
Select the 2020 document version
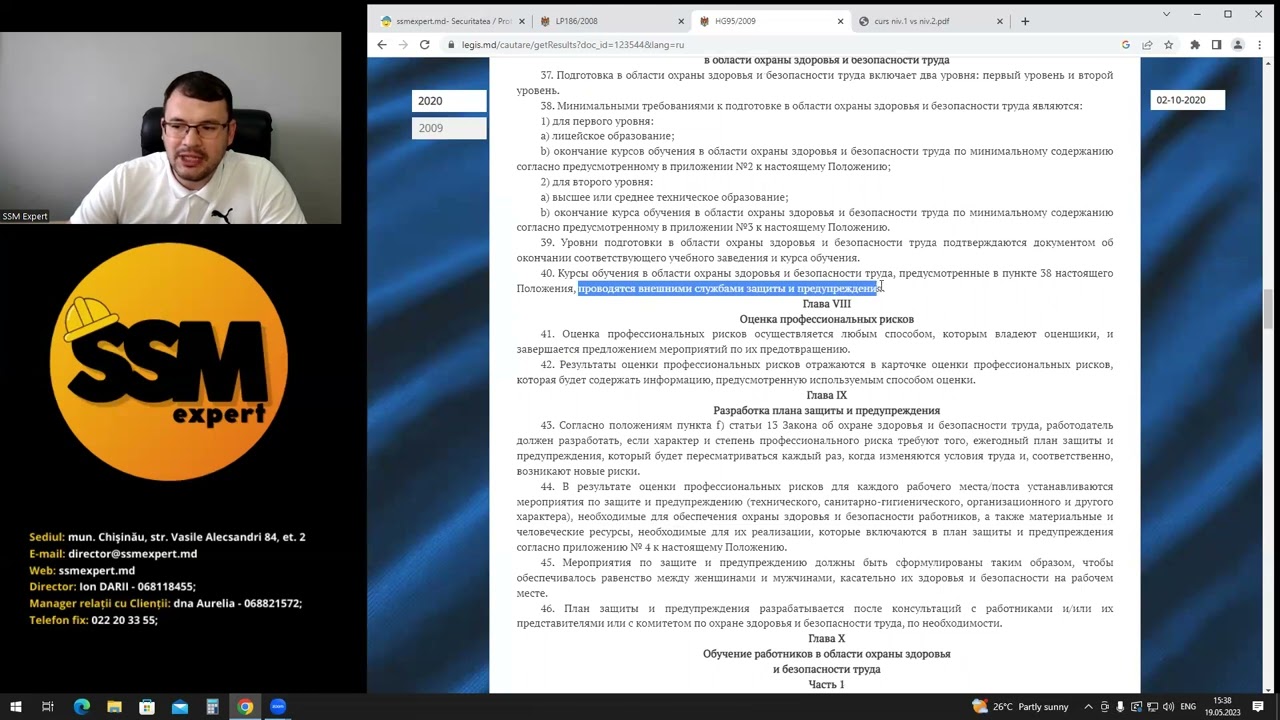click(449, 101)
